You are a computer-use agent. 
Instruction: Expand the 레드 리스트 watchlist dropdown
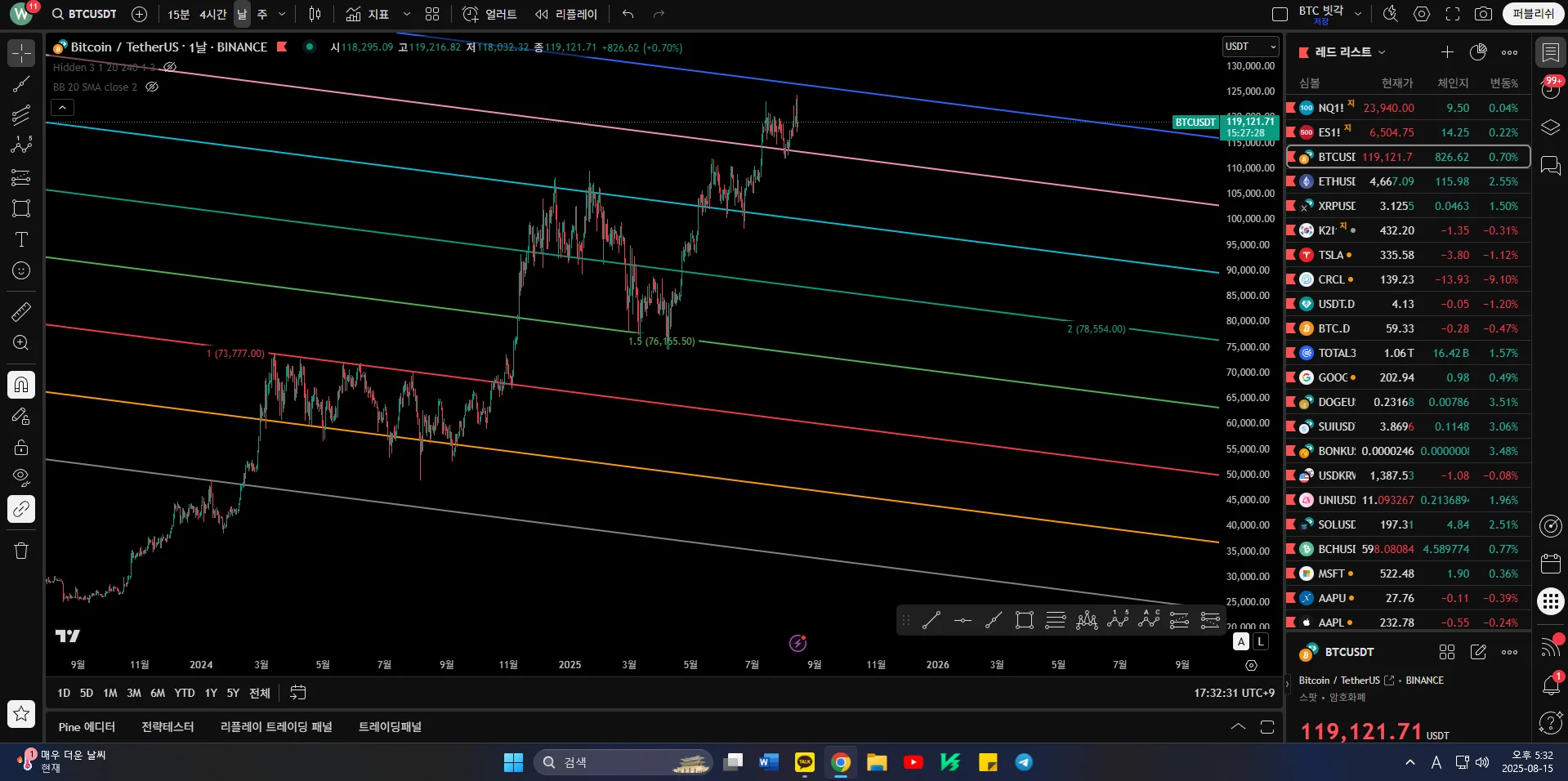(1382, 52)
